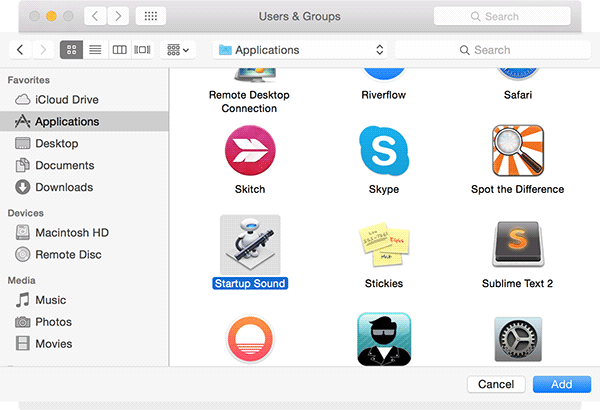Screen dimensions: 600x410
Task: Go forward in Users & Groups window
Action: pyautogui.click(x=118, y=16)
